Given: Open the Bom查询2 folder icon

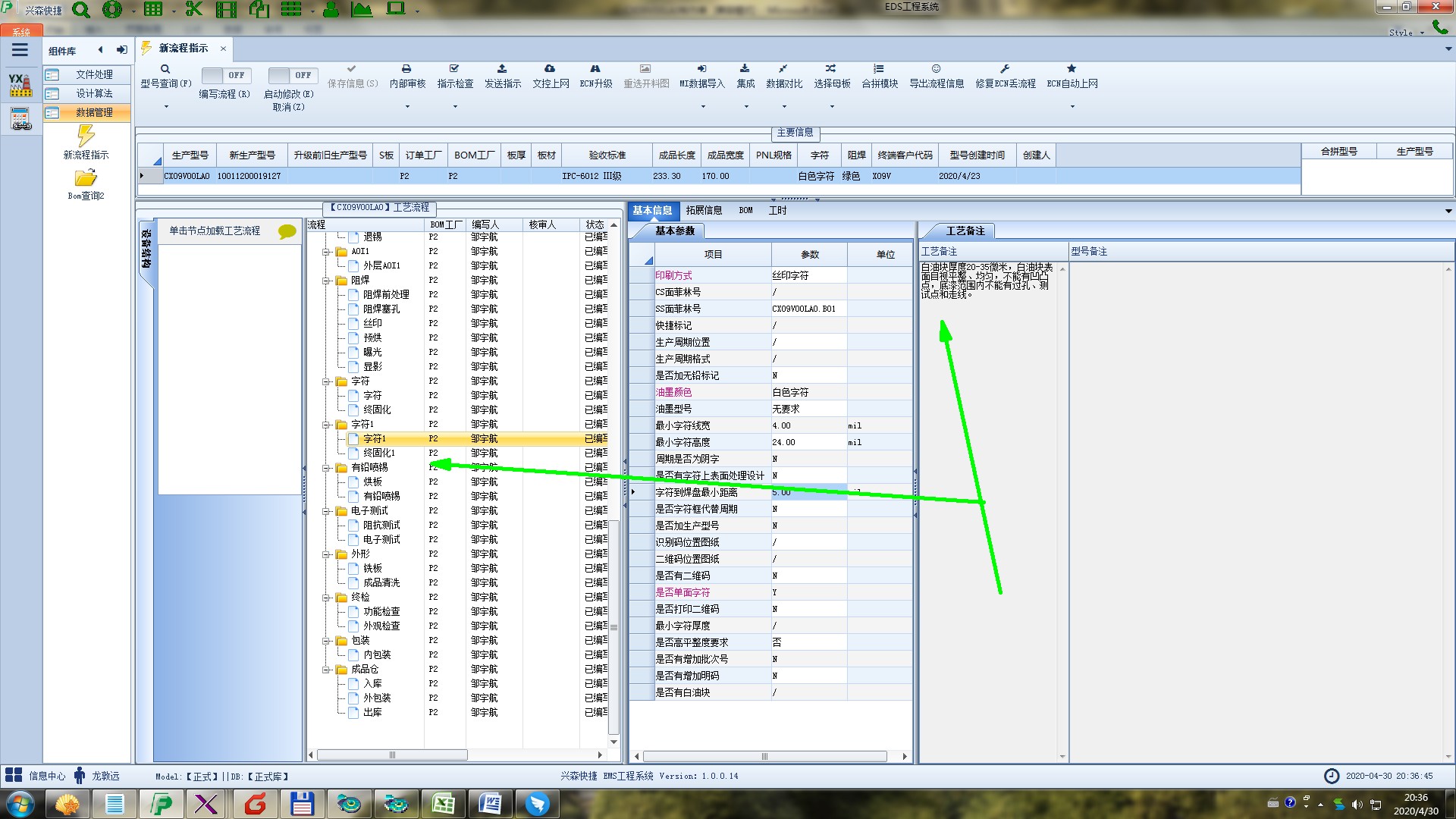Looking at the screenshot, I should tap(86, 179).
